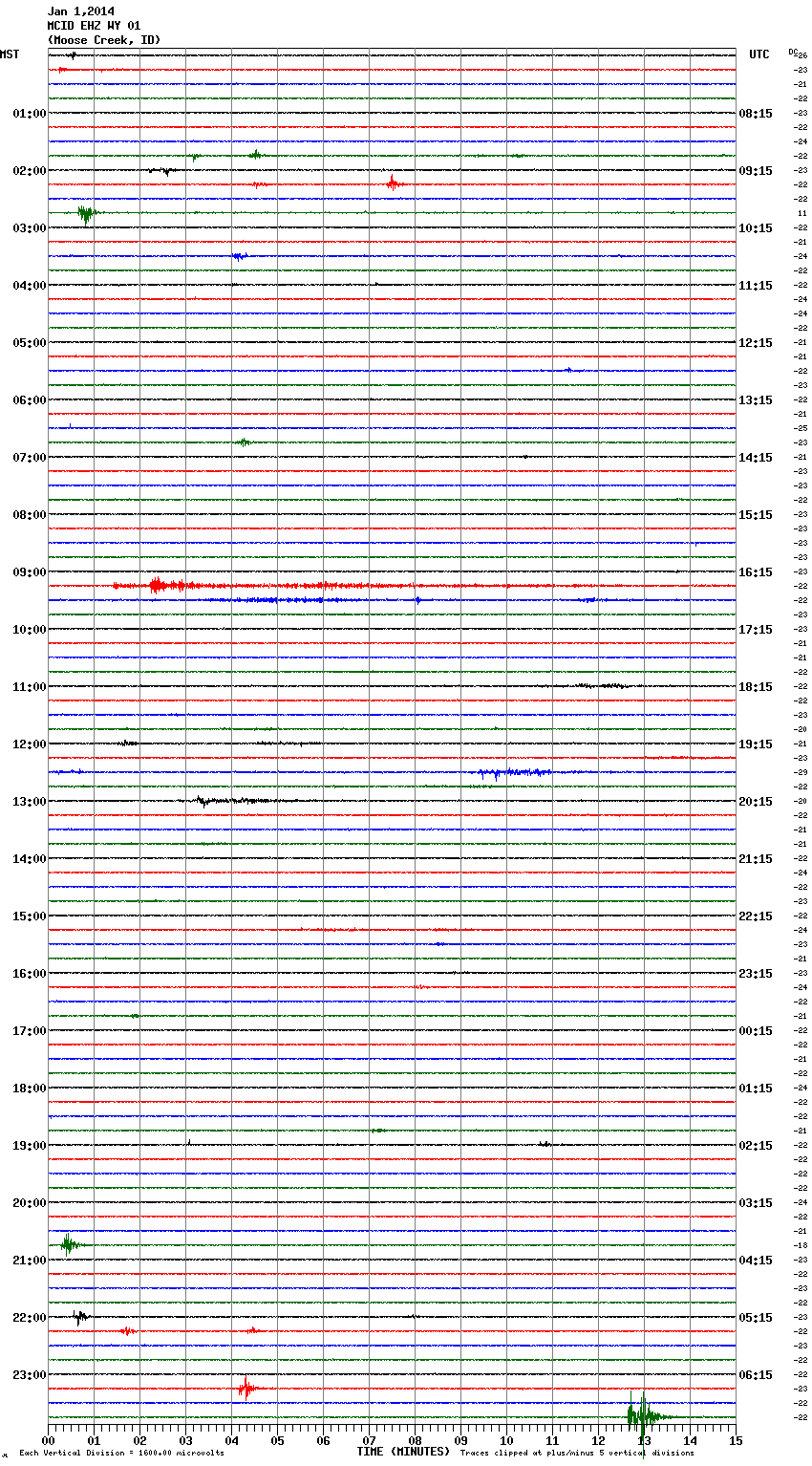Screen dimensions: 812x1466
Task: Click the 22:15 UTC time label
Action: point(756,916)
